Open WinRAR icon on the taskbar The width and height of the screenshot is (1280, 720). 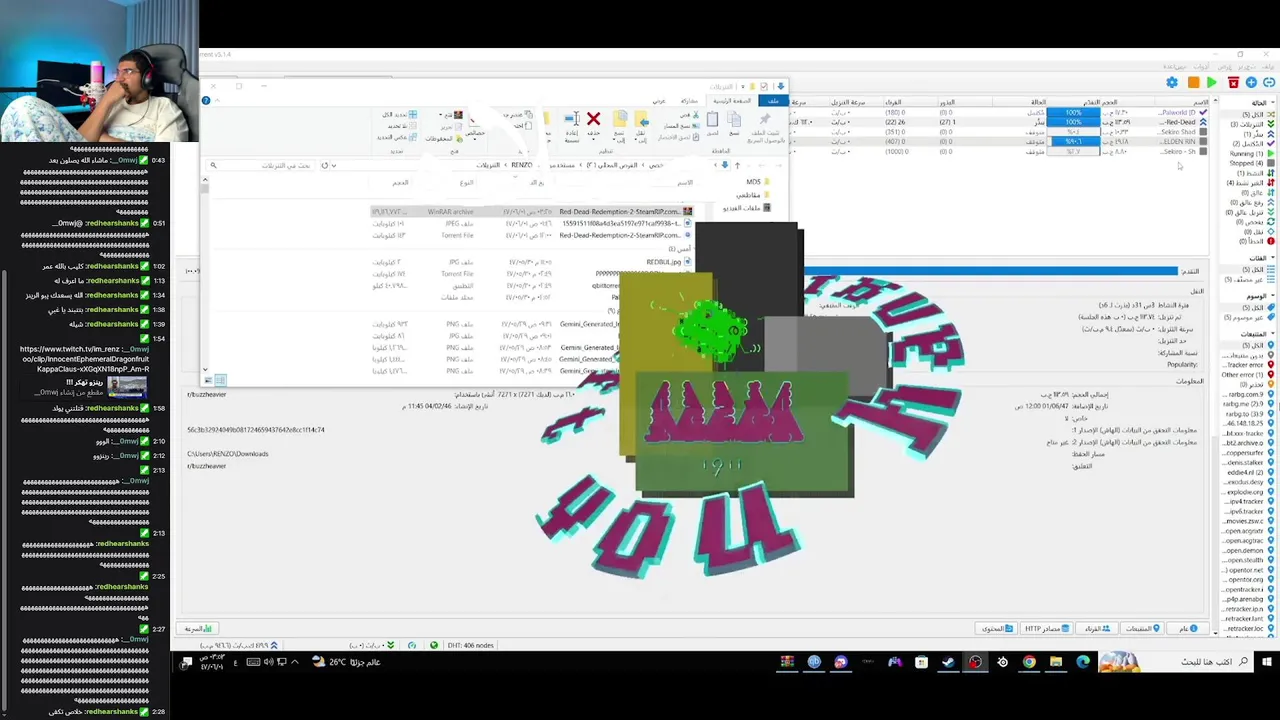(787, 662)
